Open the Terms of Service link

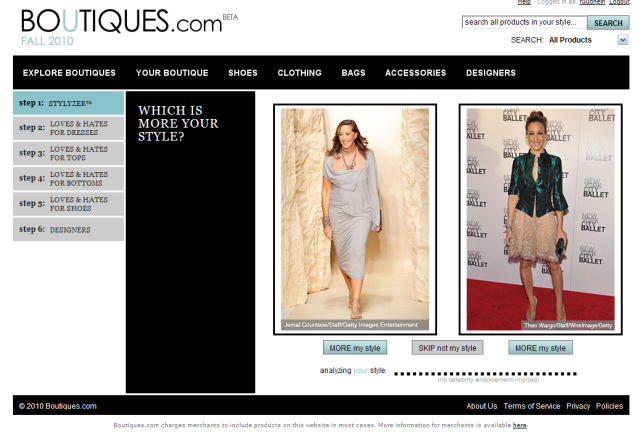(531, 406)
